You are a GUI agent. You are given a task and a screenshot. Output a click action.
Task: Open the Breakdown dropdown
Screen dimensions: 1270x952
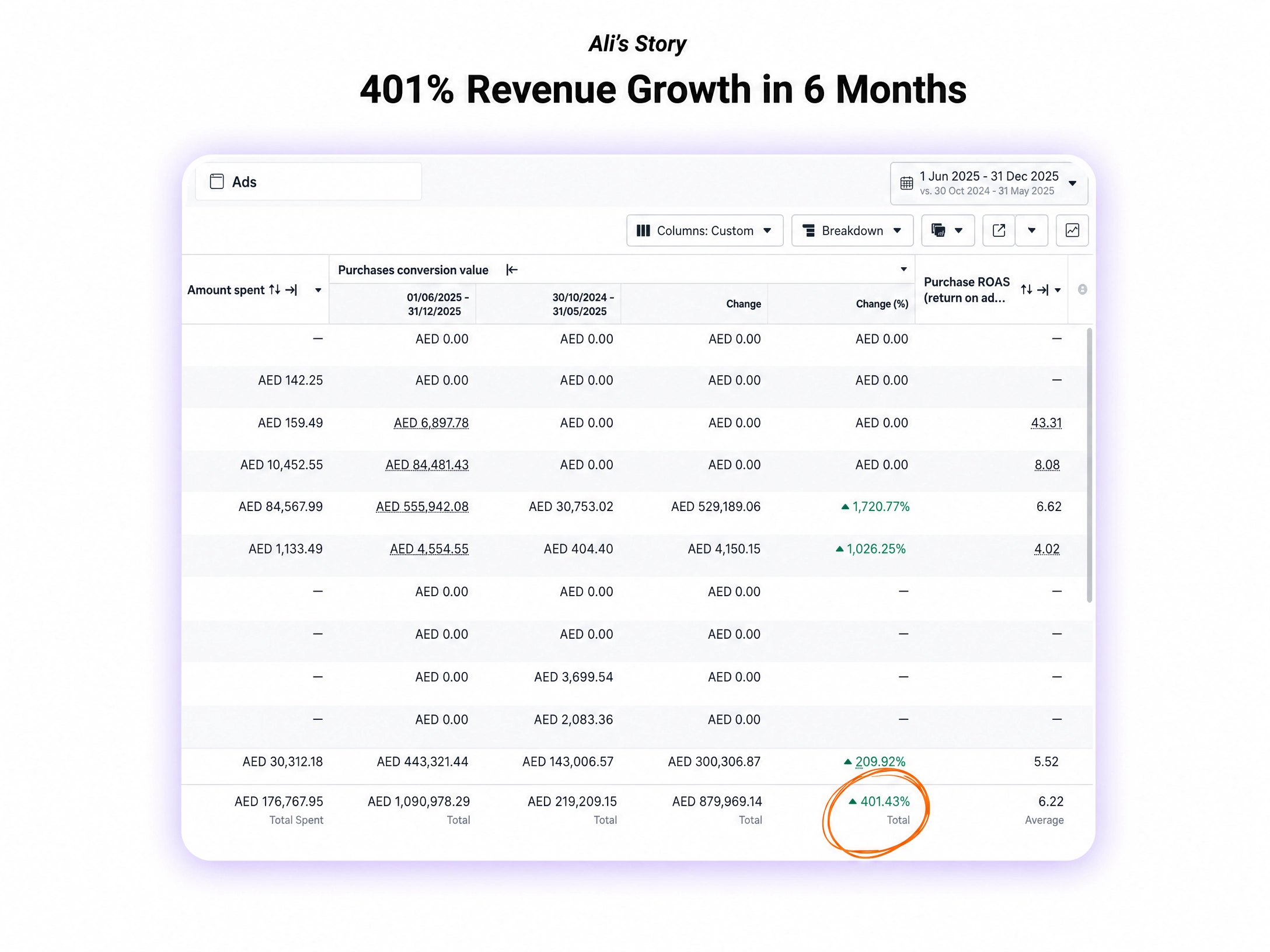coord(852,230)
